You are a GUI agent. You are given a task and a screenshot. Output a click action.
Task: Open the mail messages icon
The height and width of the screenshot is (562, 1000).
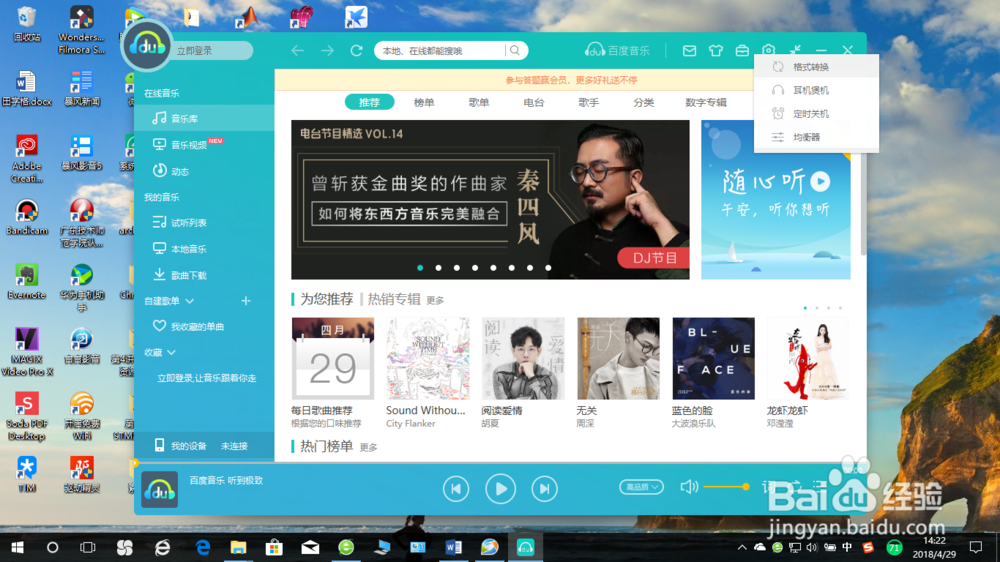point(689,50)
